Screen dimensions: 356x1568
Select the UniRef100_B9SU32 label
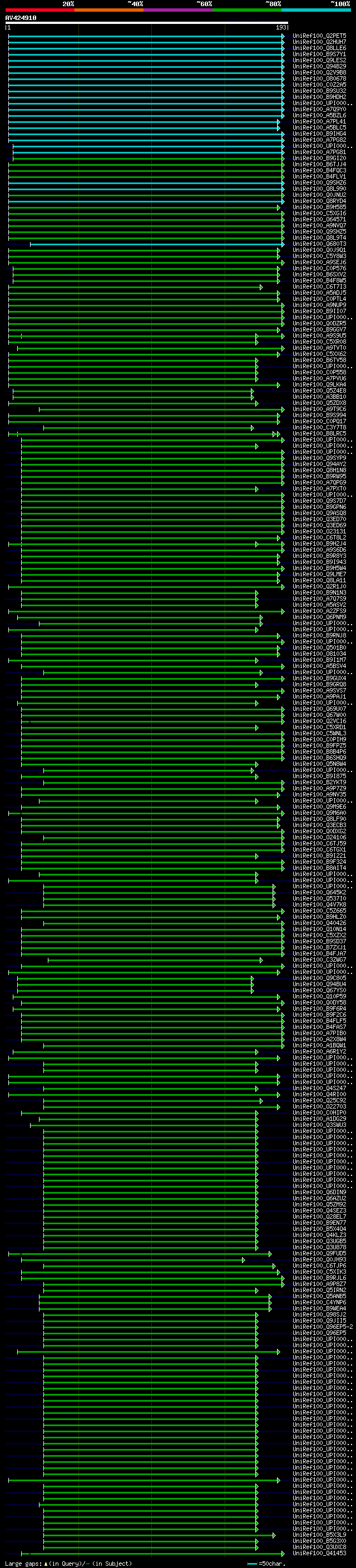319,91
